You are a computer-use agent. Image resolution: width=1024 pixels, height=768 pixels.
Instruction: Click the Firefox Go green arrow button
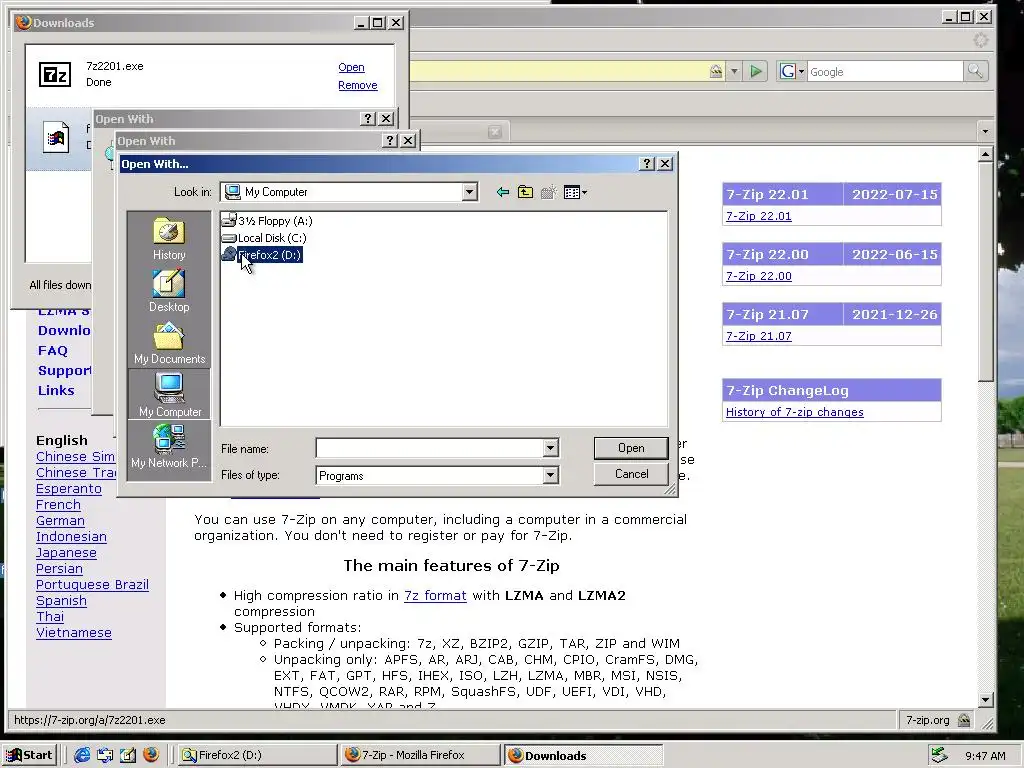point(756,71)
